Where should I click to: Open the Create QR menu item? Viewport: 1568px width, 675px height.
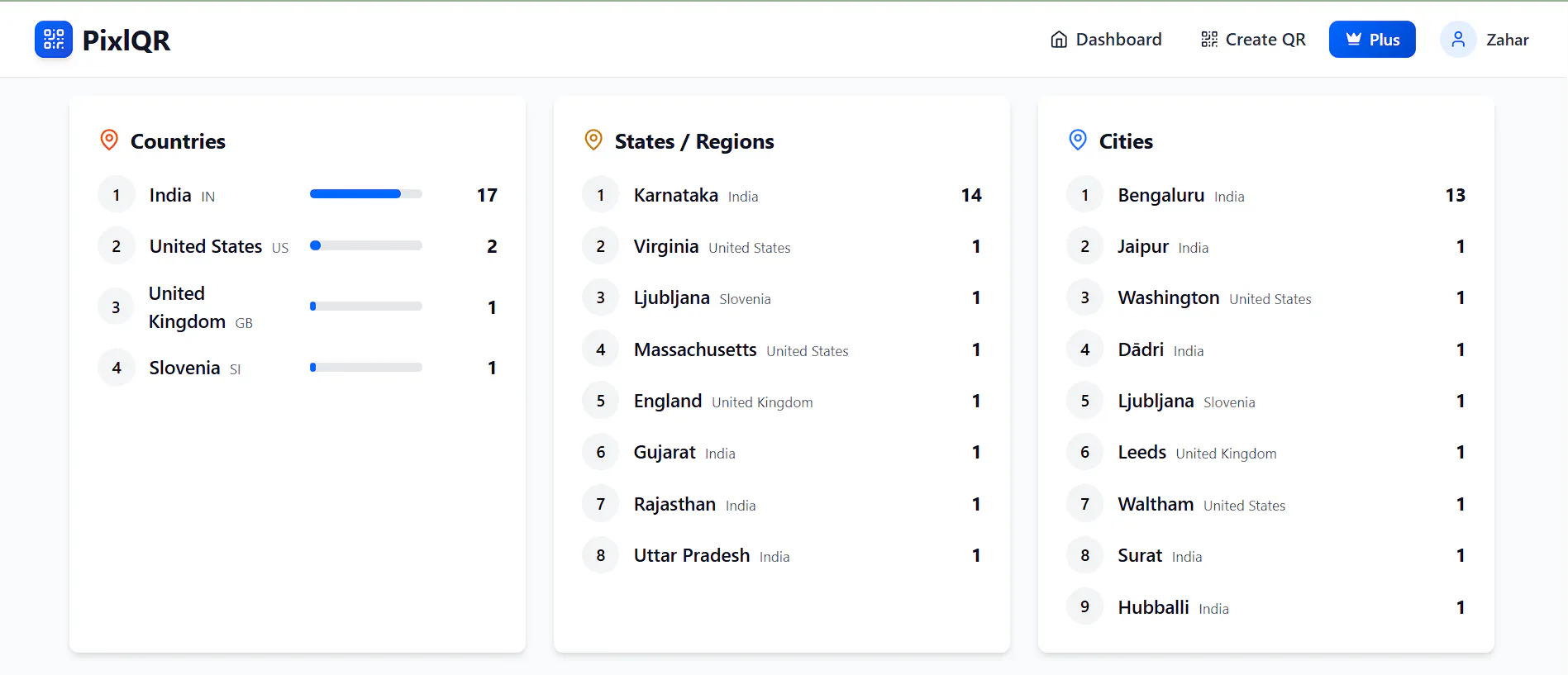[x=1253, y=40]
